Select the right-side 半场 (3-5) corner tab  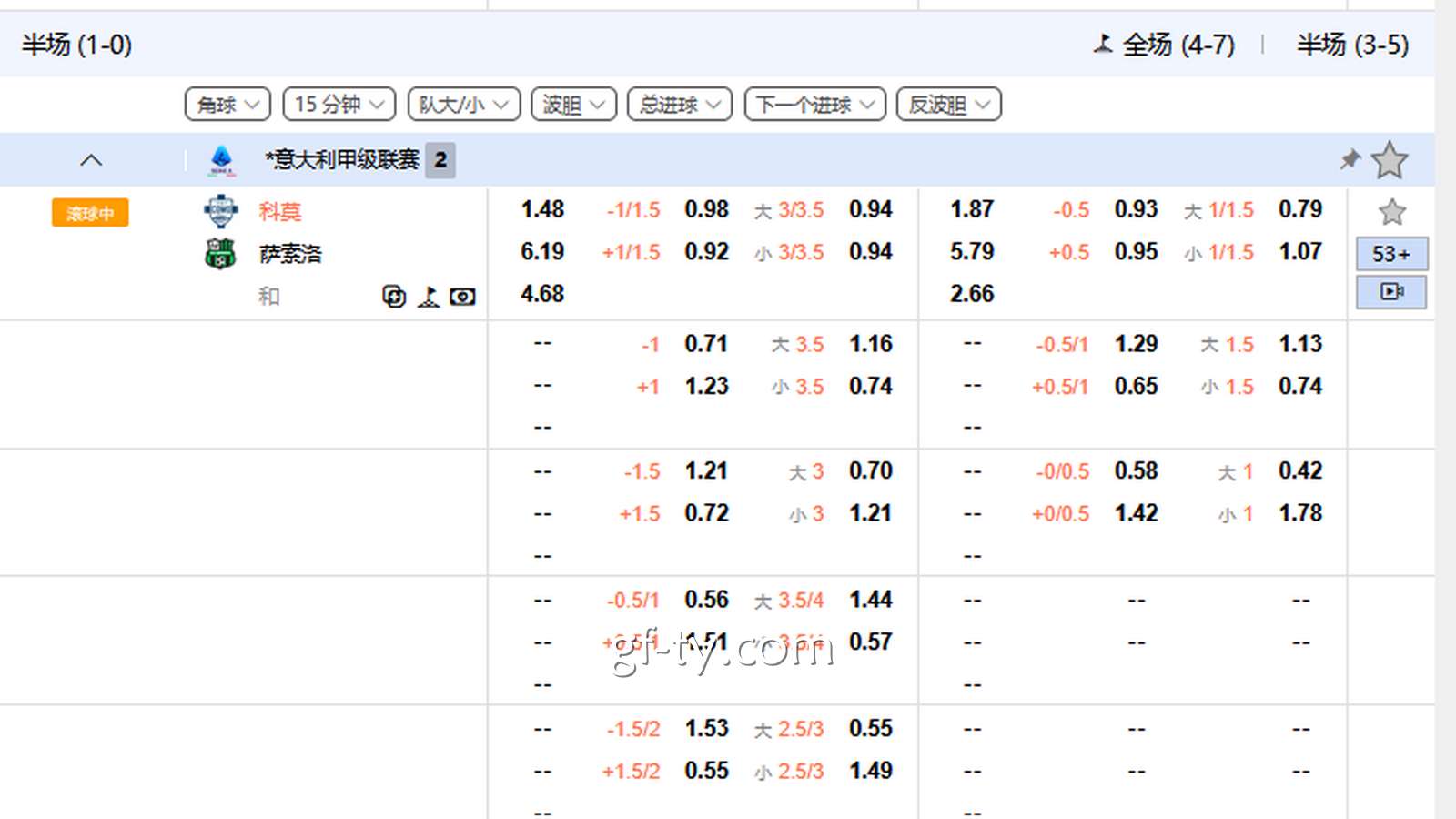[1352, 45]
